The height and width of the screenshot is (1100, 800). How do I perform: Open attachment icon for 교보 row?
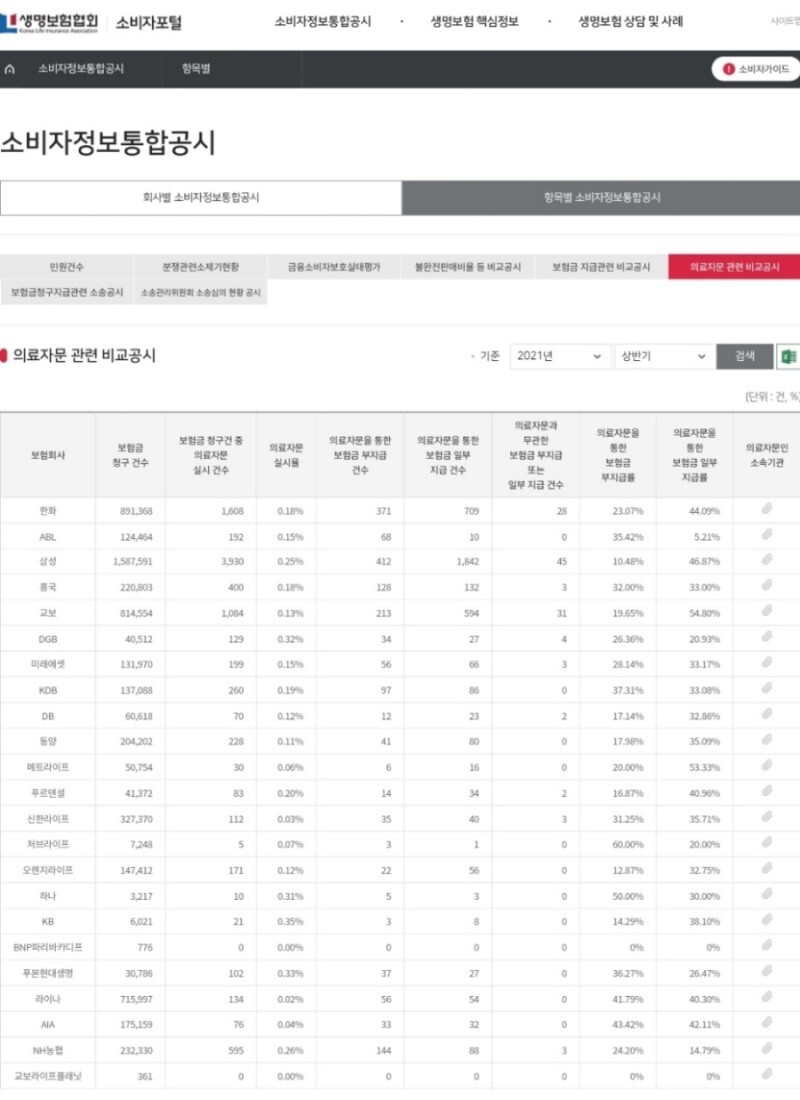767,612
